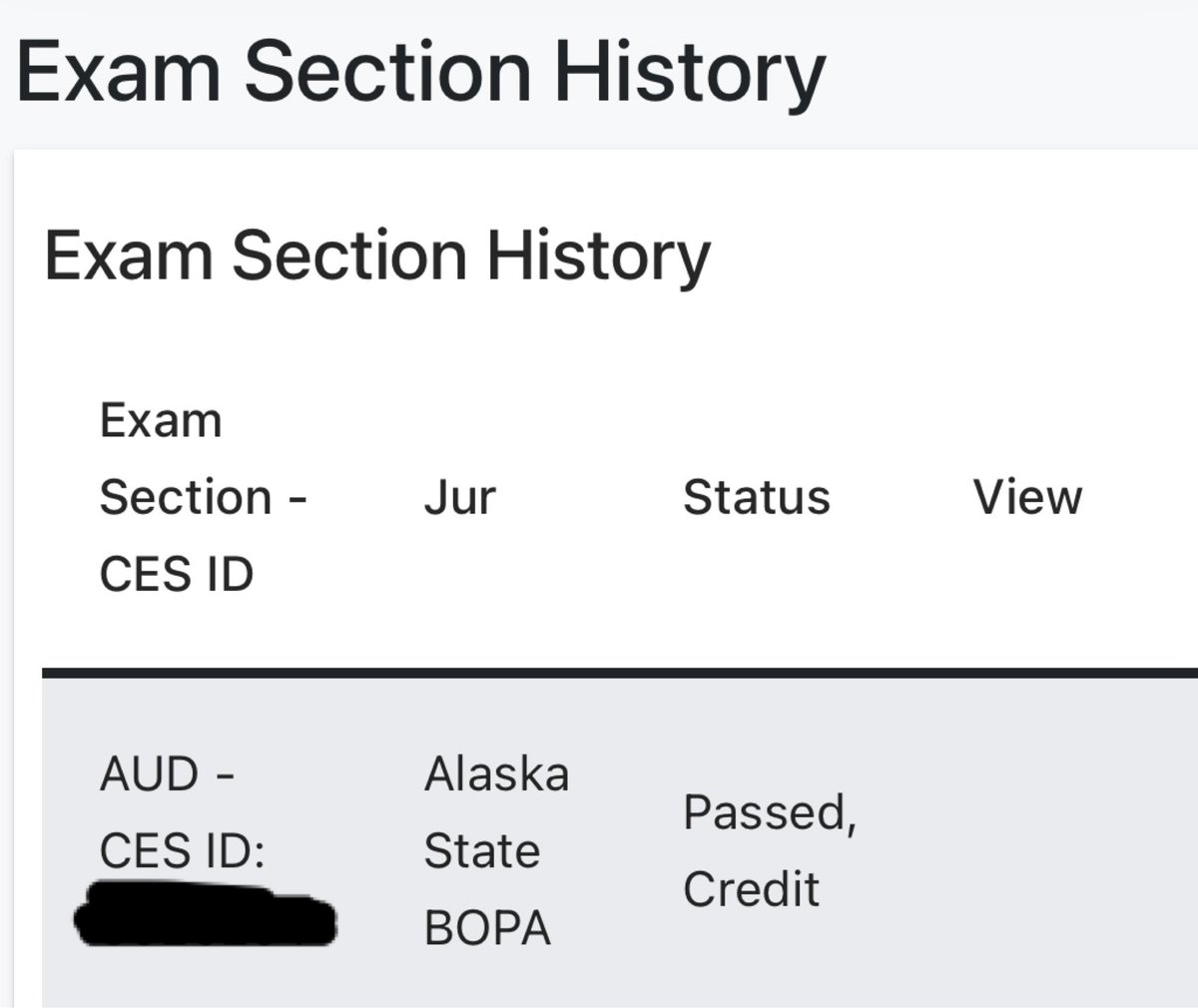
Task: Click the word BOPA in the Jur cell
Action: point(487,928)
